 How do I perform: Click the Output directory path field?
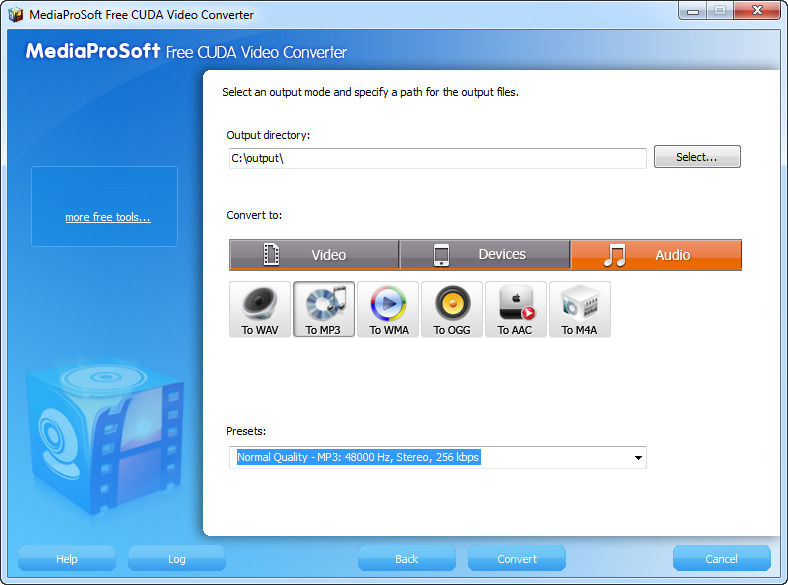point(438,158)
